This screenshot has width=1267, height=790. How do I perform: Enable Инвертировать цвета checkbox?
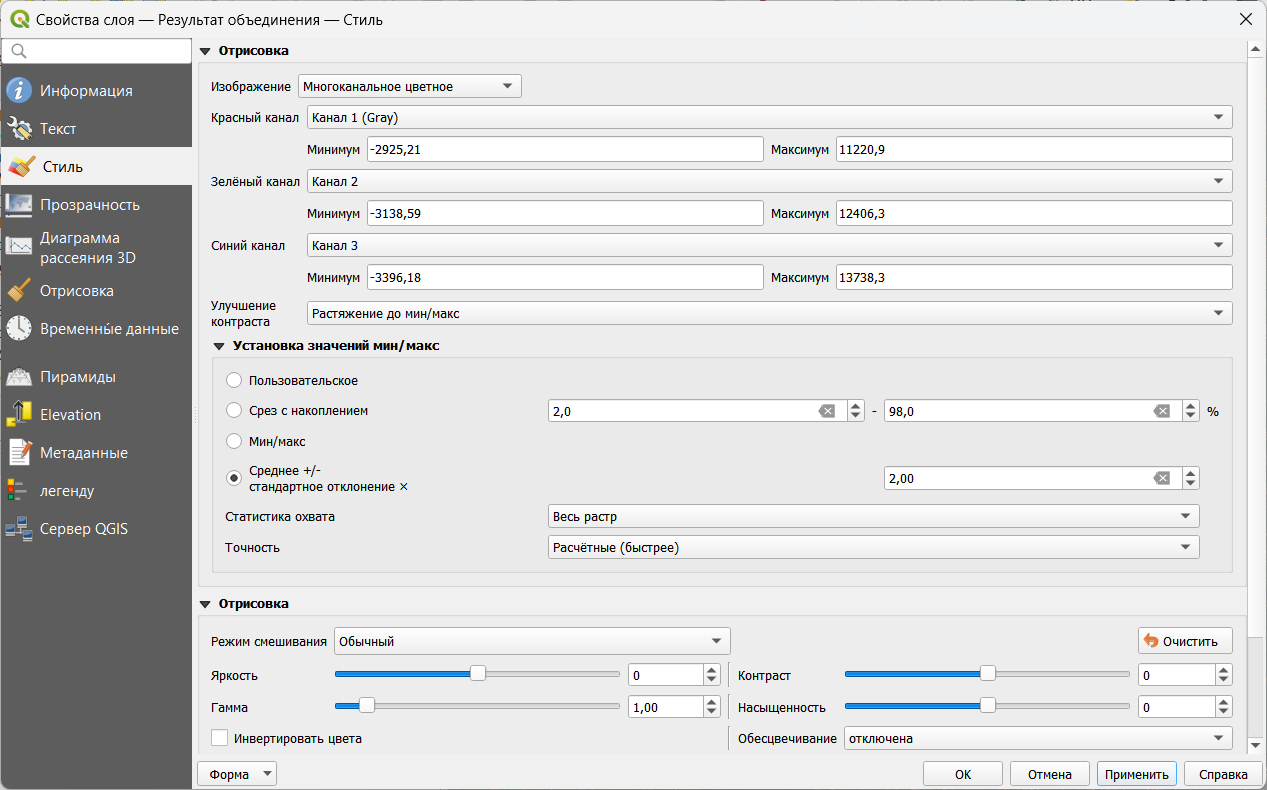(x=220, y=739)
